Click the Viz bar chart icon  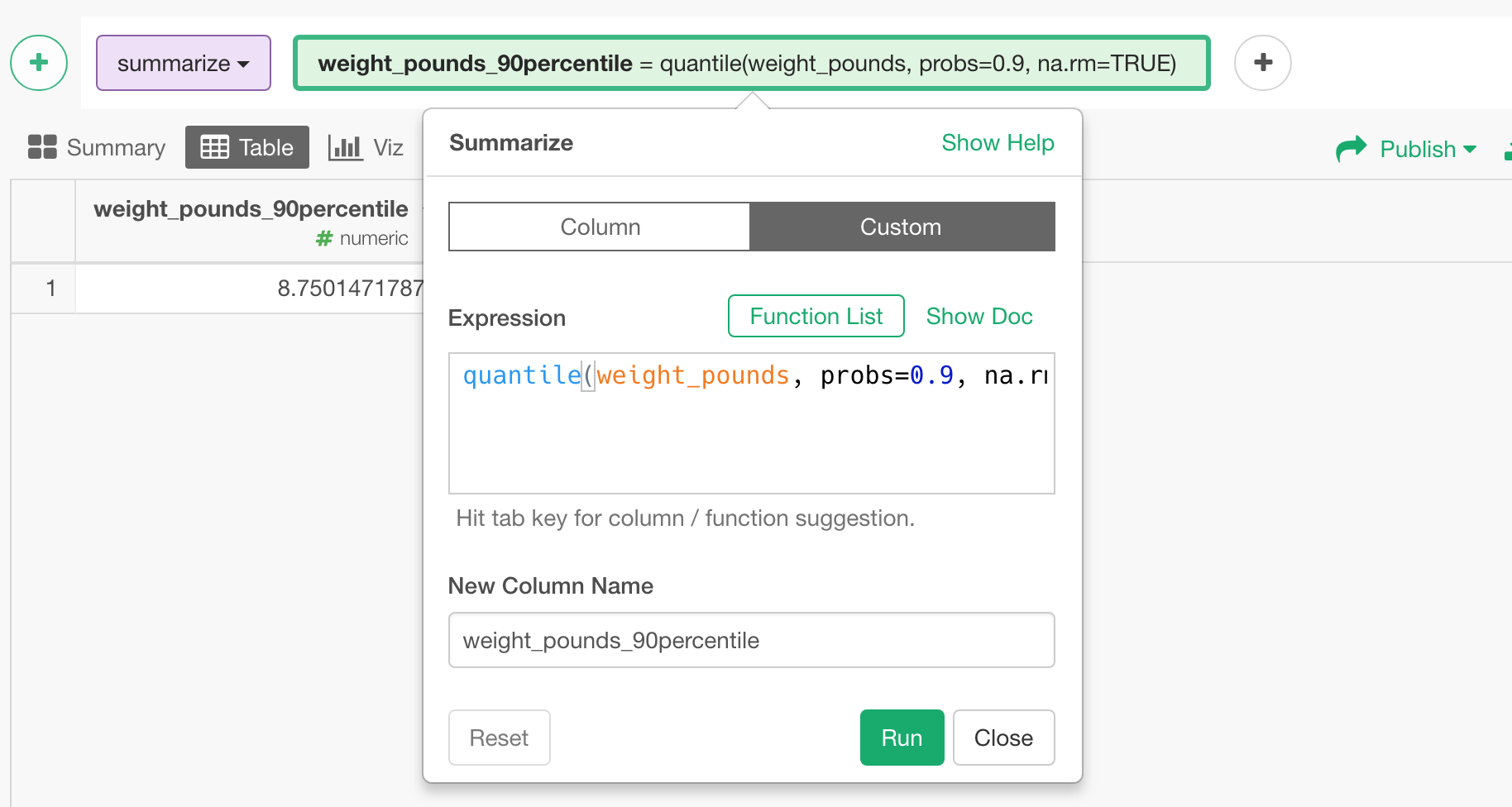pyautogui.click(x=345, y=147)
